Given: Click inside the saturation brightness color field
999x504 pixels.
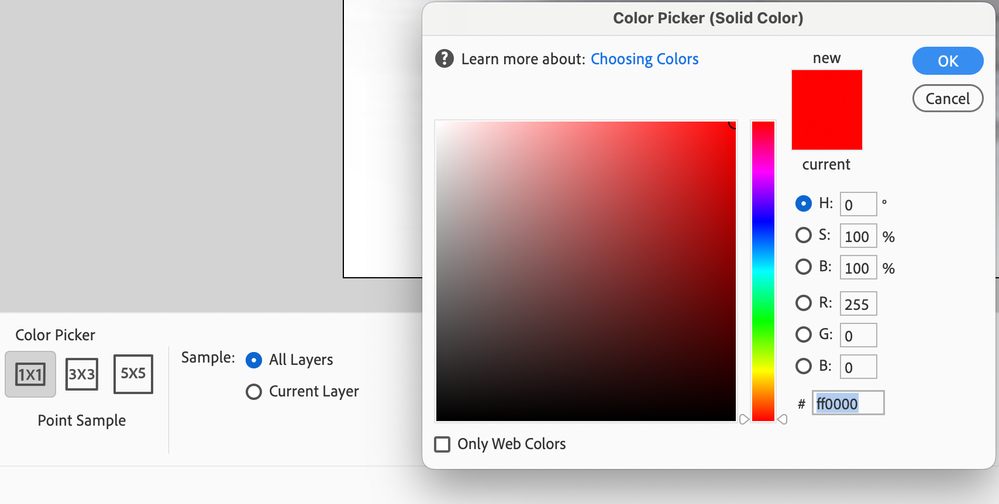Looking at the screenshot, I should (585, 270).
